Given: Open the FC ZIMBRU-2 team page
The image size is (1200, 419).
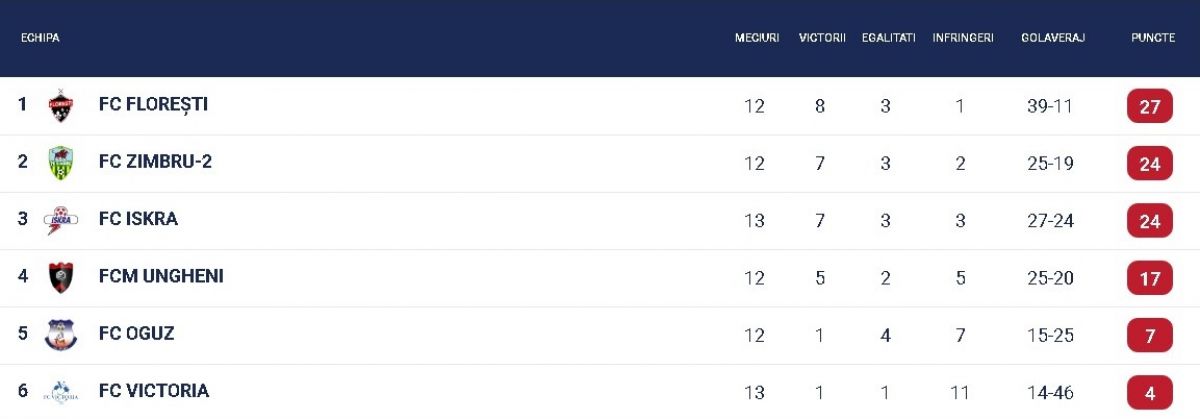Looking at the screenshot, I should [155, 162].
